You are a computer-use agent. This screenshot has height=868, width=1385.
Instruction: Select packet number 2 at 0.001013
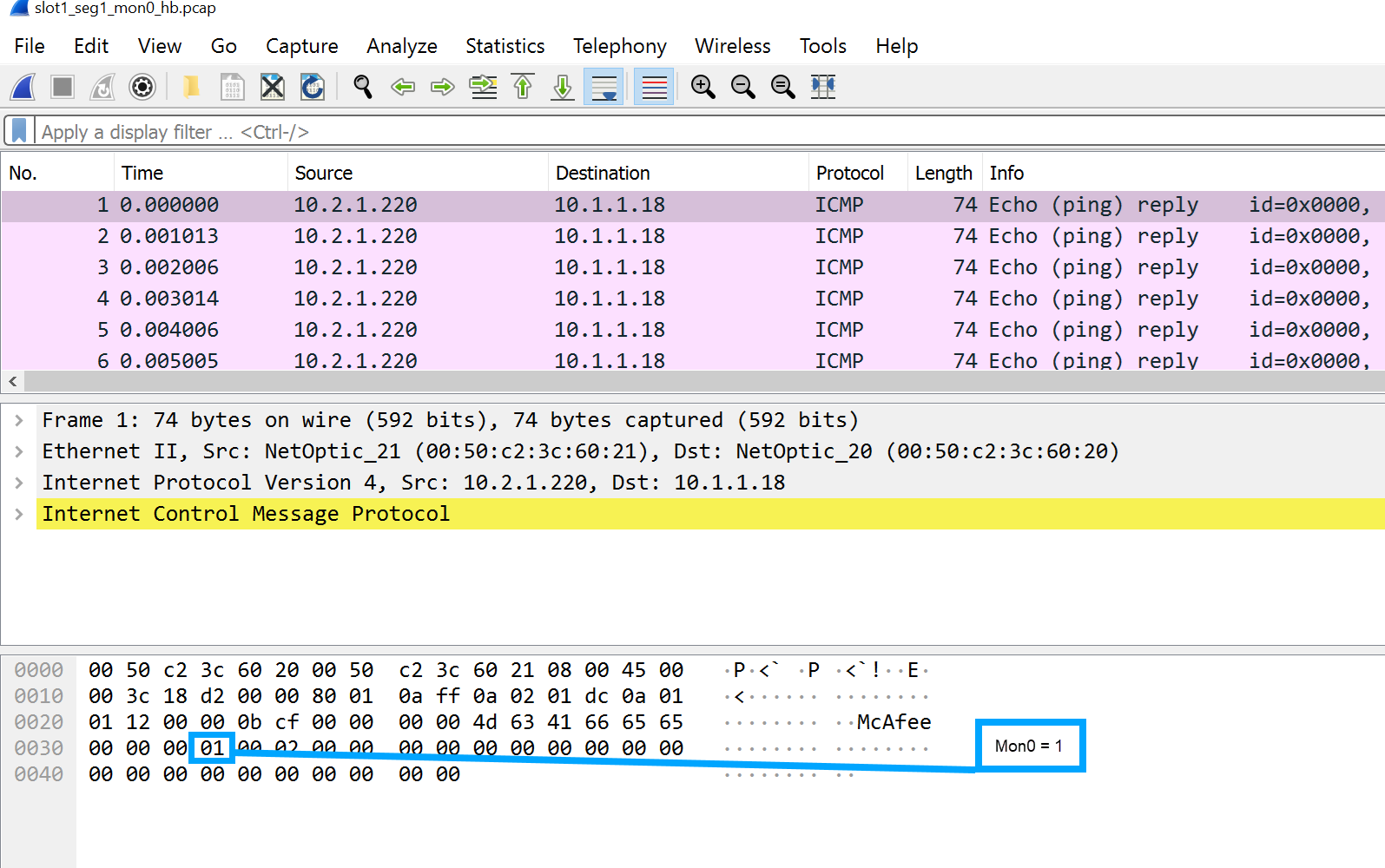pos(693,236)
